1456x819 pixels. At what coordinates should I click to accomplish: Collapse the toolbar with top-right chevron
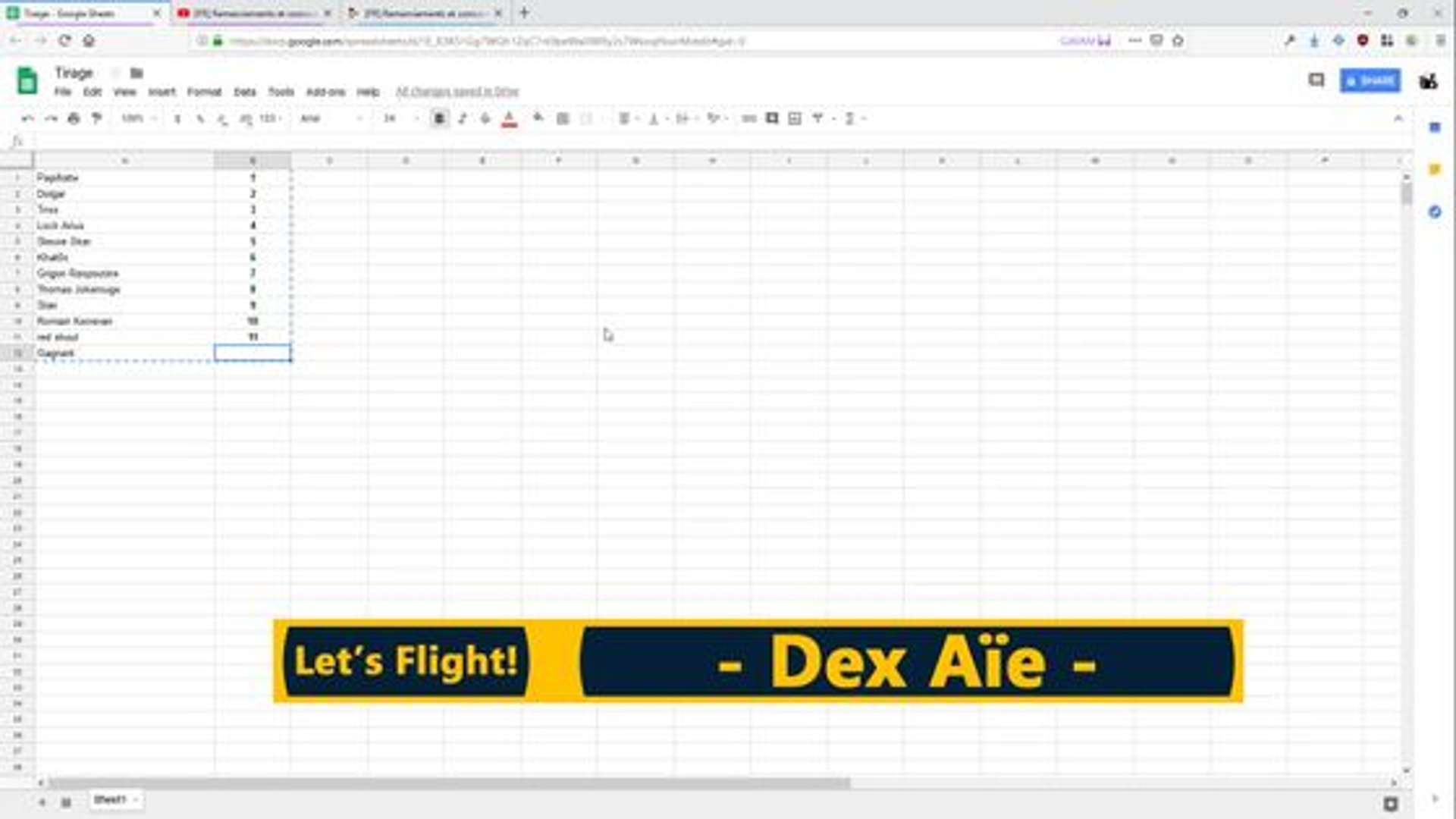pyautogui.click(x=1398, y=118)
